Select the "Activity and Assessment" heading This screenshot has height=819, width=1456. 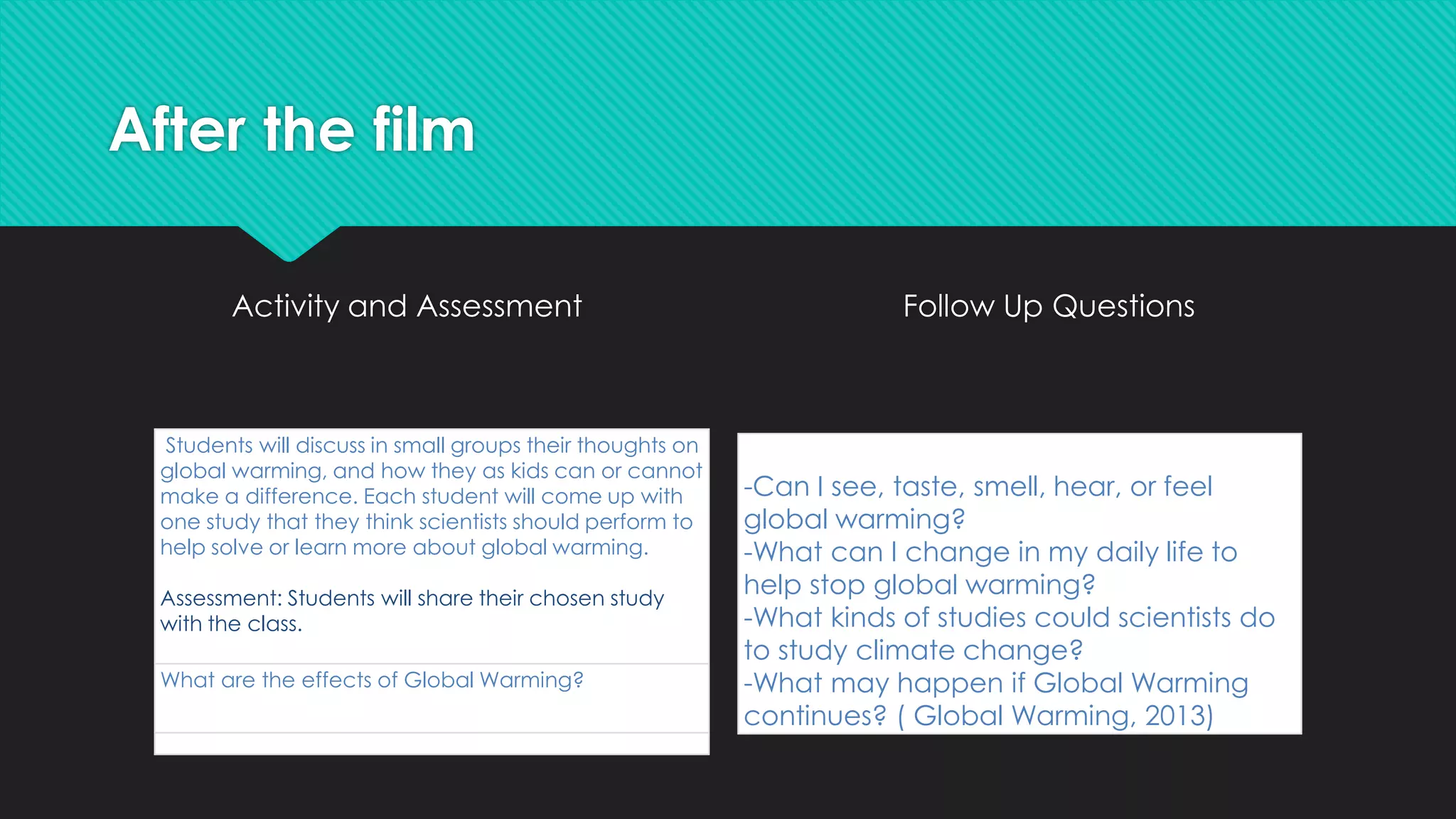pos(407,306)
